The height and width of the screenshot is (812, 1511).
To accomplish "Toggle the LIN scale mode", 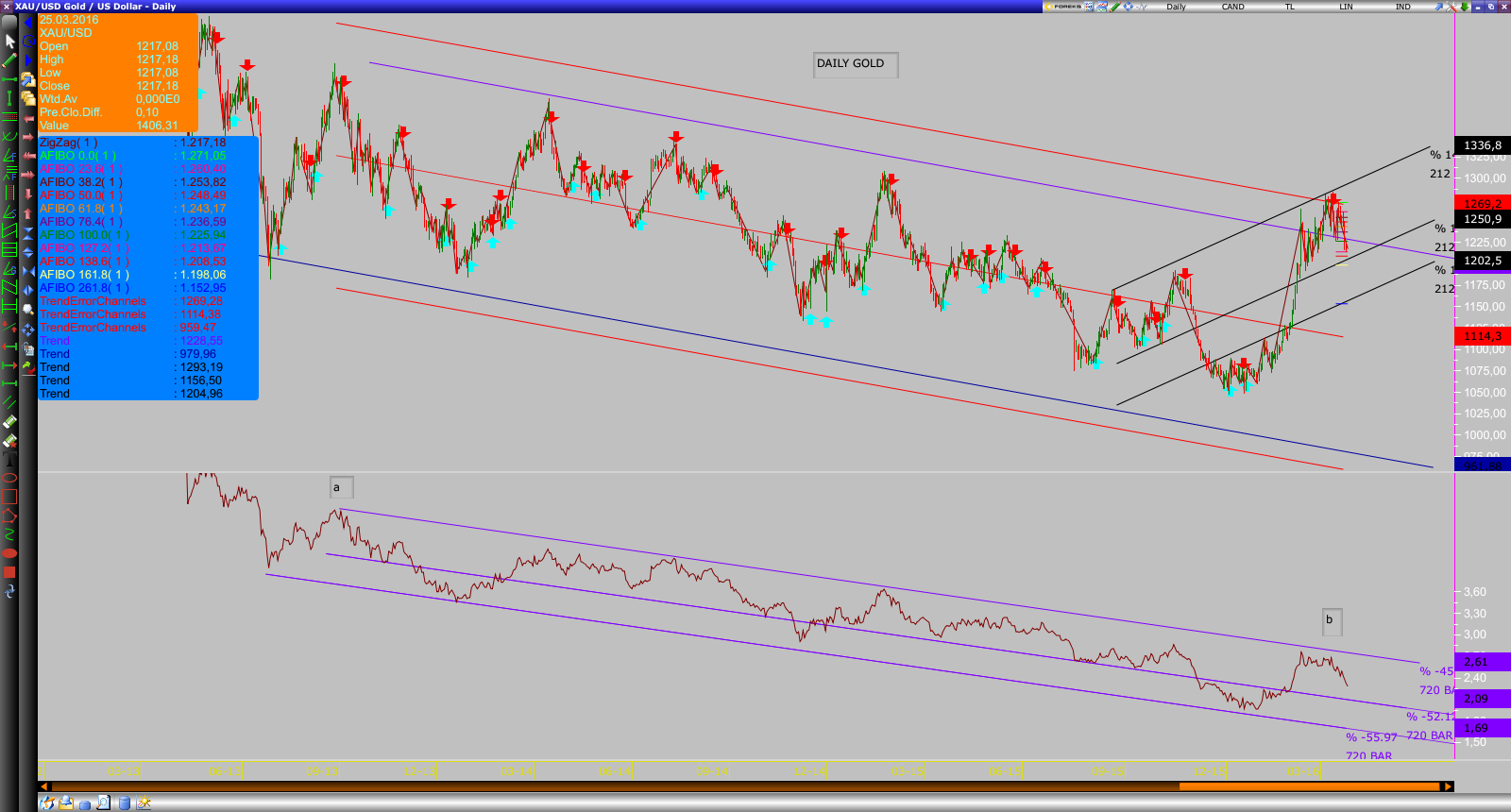I will pyautogui.click(x=1346, y=7).
